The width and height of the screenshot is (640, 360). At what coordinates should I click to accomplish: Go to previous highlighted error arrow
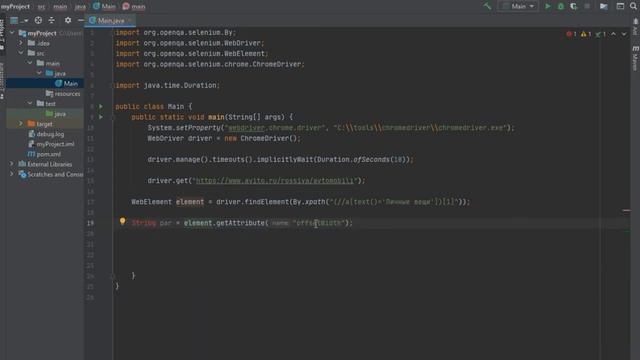tap(613, 34)
